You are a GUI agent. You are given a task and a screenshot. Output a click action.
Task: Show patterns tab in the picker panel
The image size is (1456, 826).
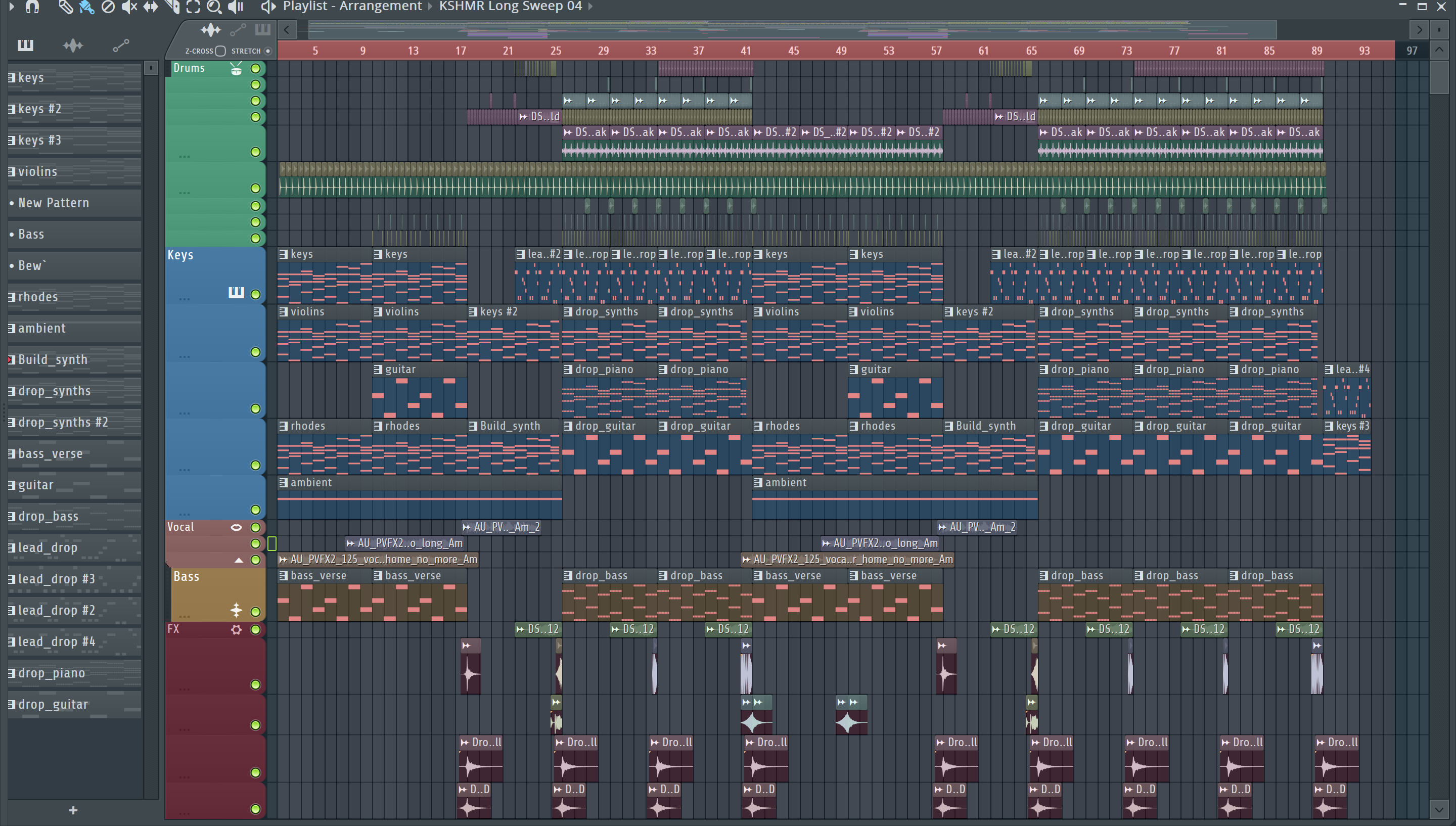pos(25,45)
